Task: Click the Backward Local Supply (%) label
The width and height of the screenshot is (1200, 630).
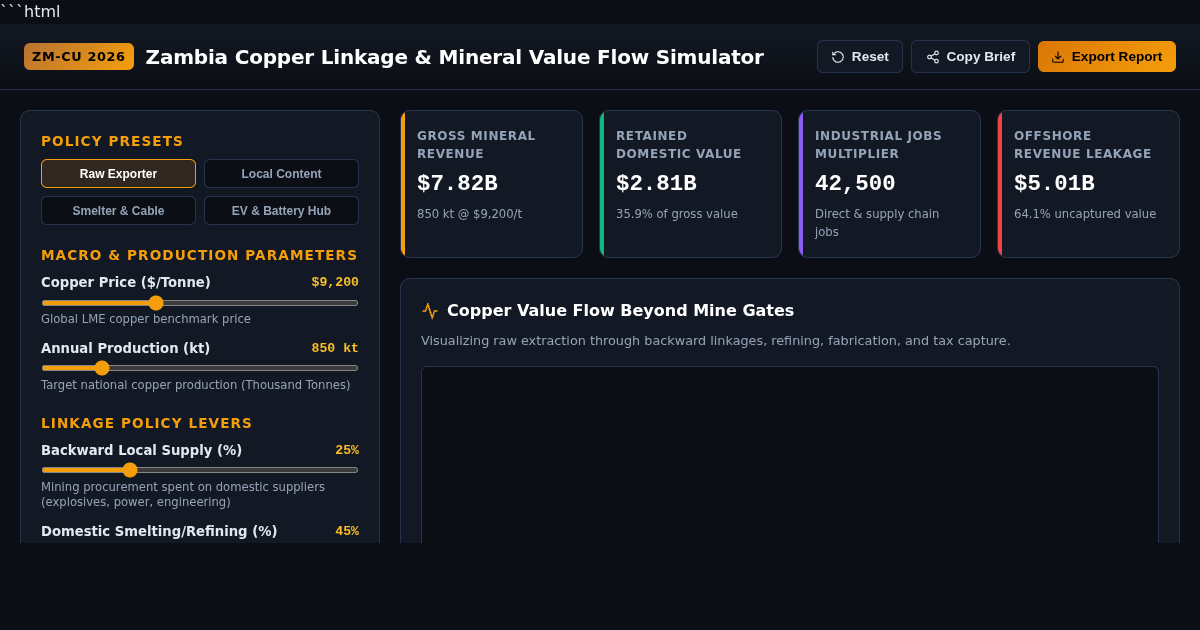Action: coord(142,450)
